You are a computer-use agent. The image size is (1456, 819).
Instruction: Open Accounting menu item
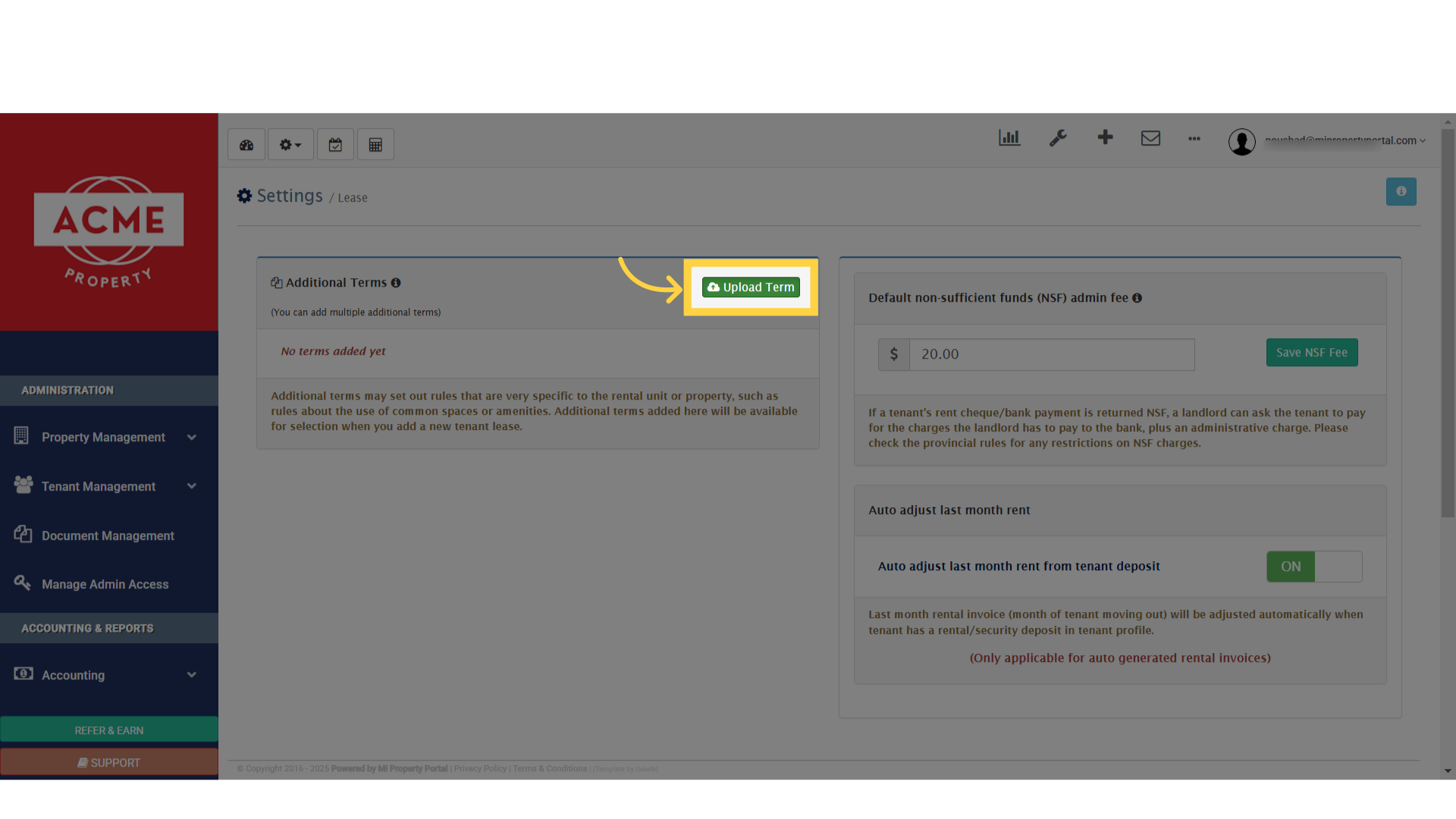[73, 676]
